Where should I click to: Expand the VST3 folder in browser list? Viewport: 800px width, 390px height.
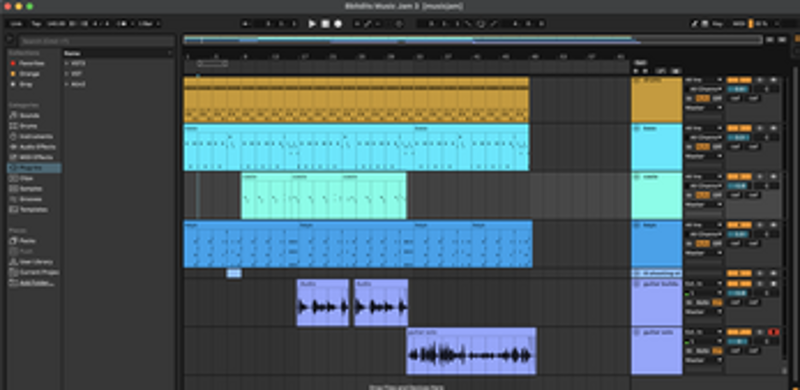[x=67, y=63]
